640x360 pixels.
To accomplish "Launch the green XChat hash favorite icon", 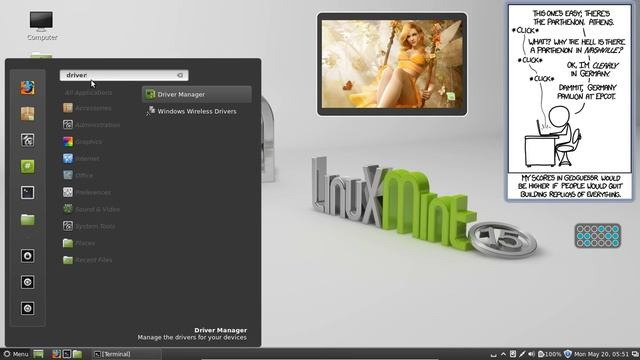I will (27, 166).
